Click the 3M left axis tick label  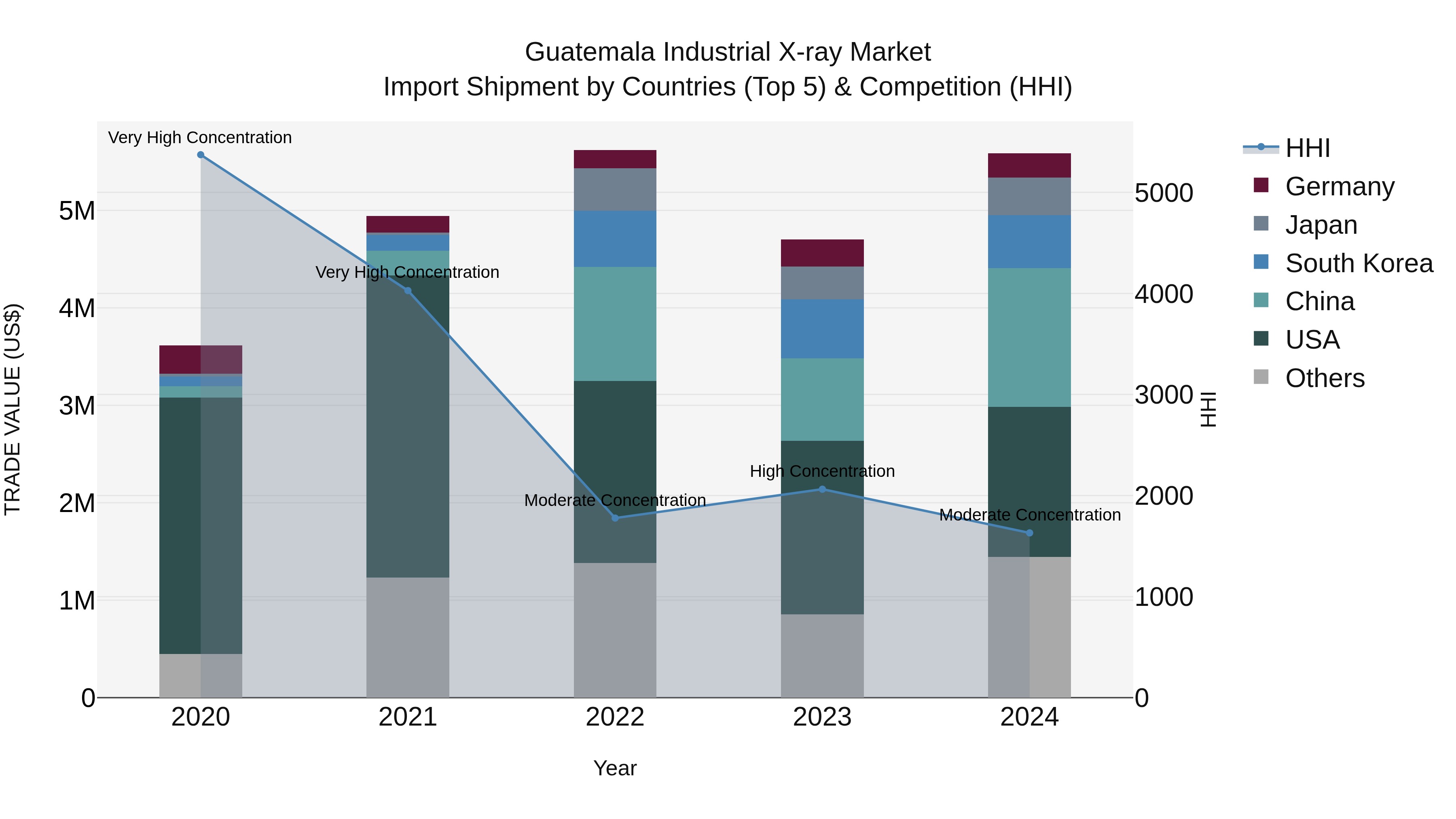pos(77,405)
